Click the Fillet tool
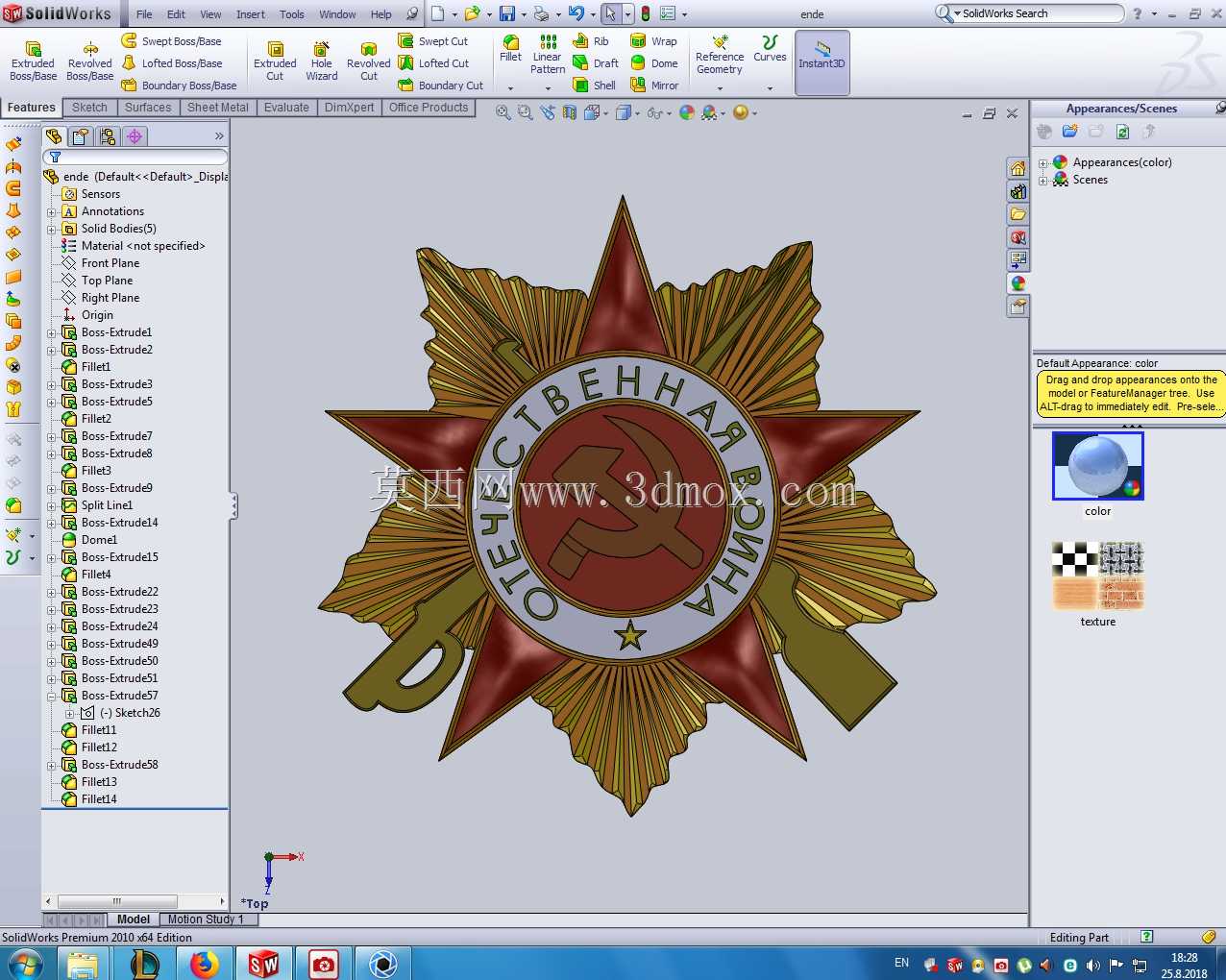This screenshot has height=980, width=1226. click(x=511, y=48)
